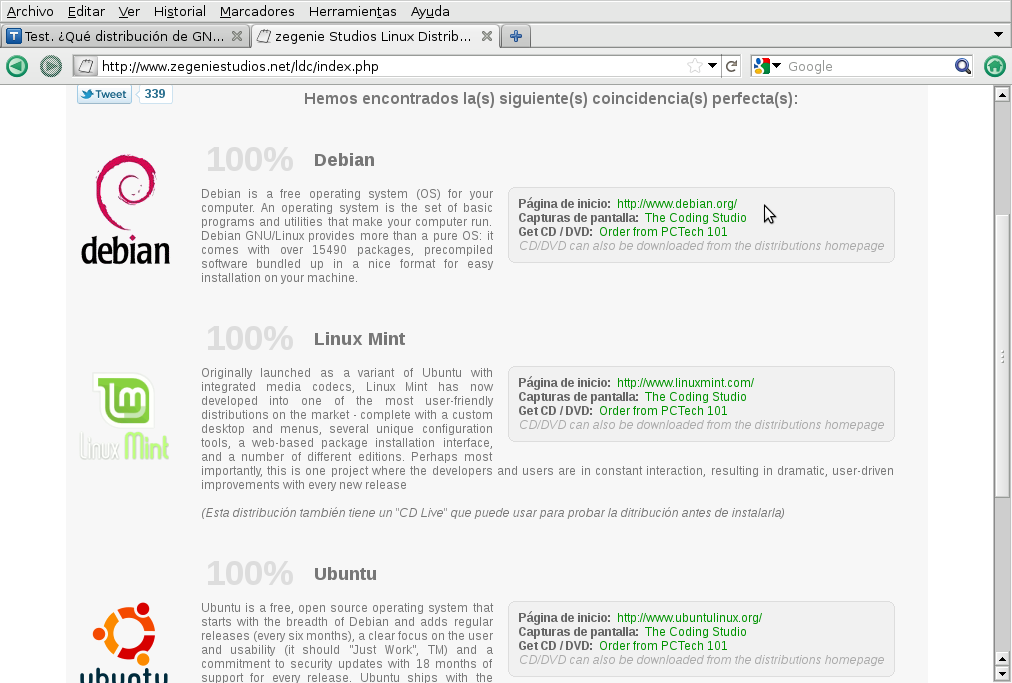This screenshot has height=683, width=1012.
Task: Click the Ubuntu heading text
Action: coord(345,574)
